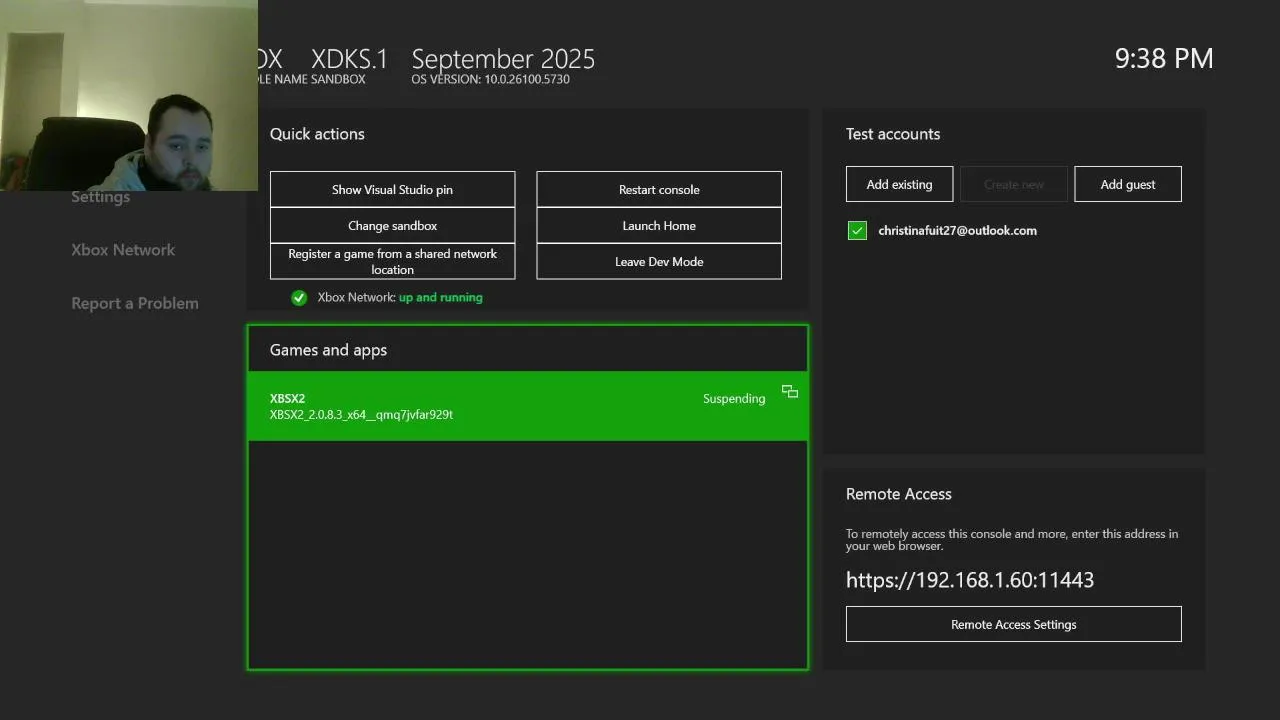The height and width of the screenshot is (720, 1280).
Task: Open the XBSX2 app view icon
Action: pos(790,391)
